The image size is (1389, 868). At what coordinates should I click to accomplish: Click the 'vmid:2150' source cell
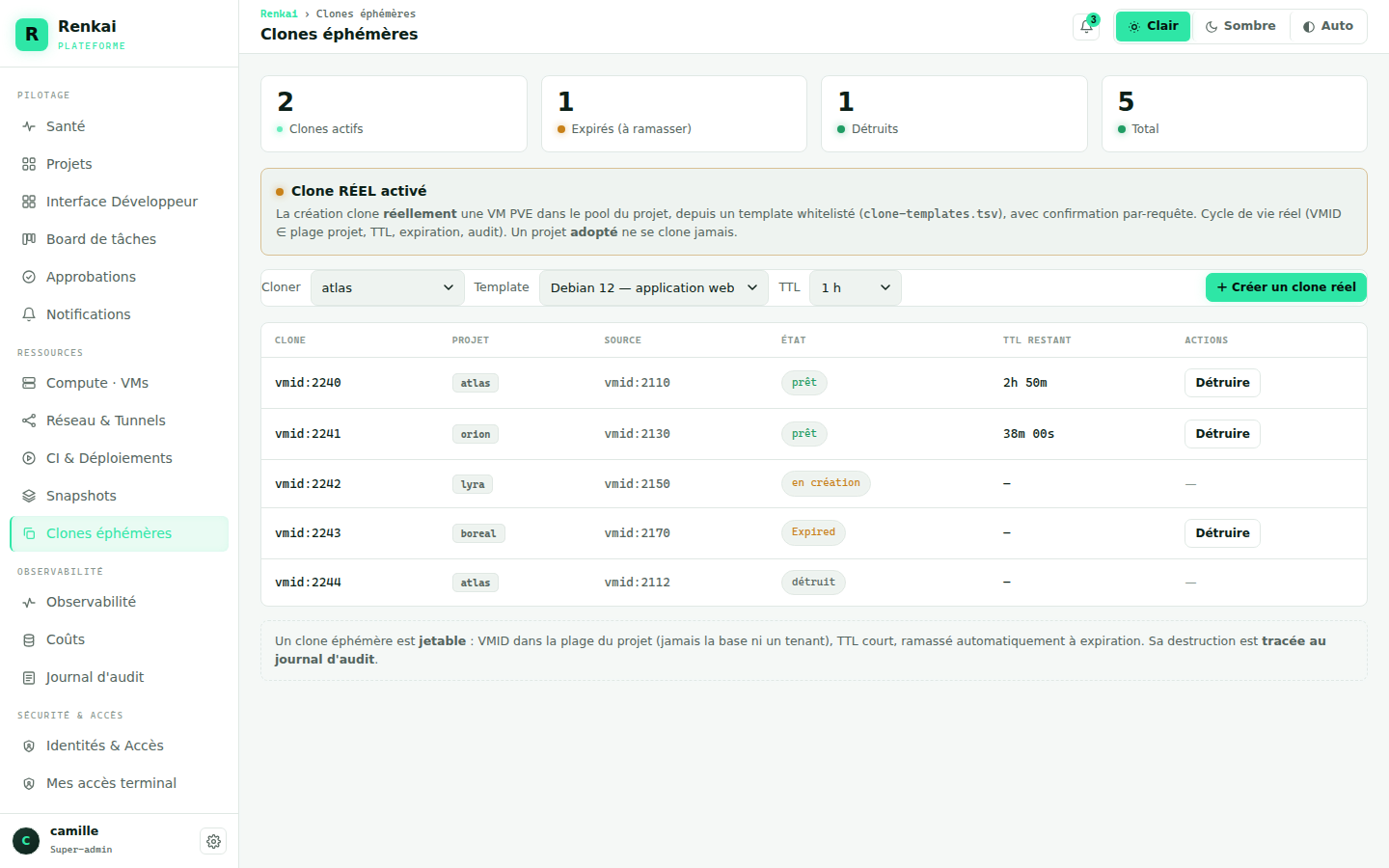[638, 484]
